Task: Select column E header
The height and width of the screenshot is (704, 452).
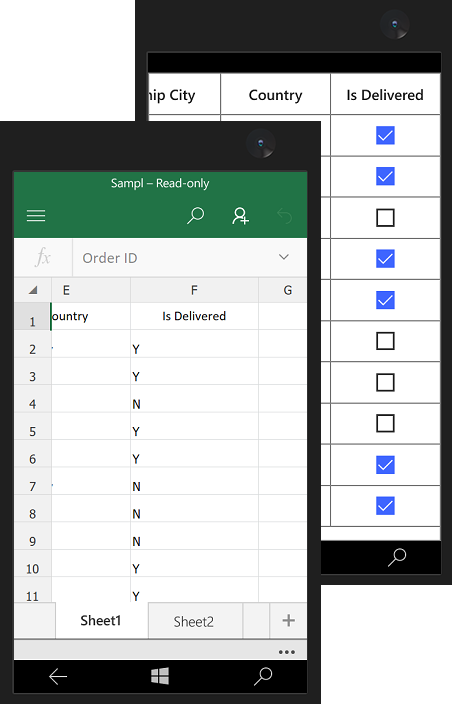Action: 91,290
